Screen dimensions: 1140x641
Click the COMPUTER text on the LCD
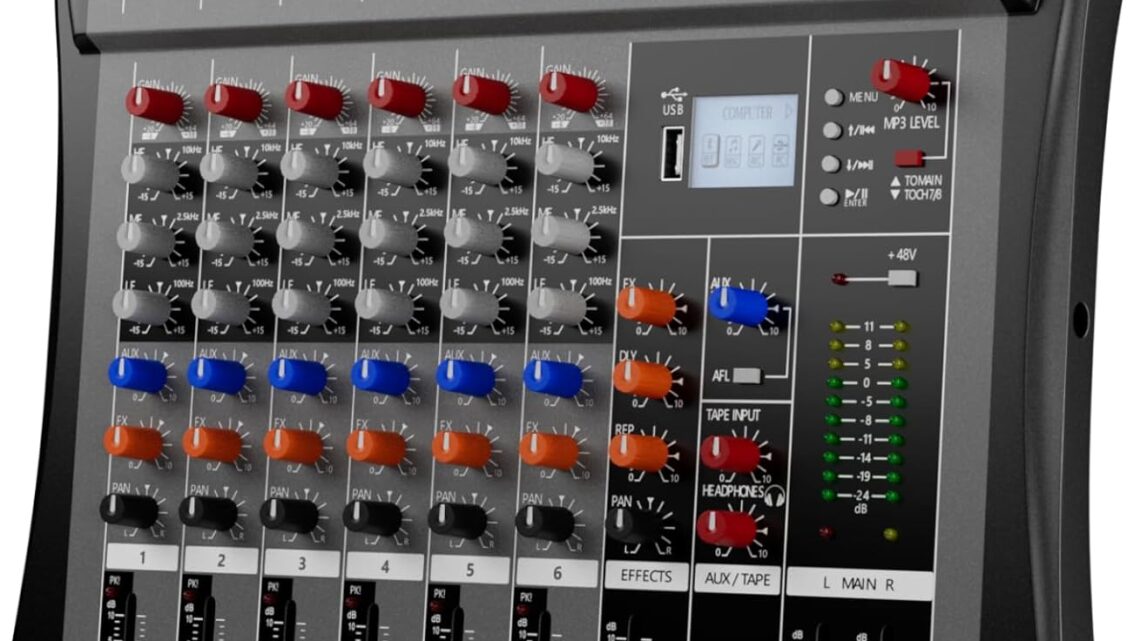747,113
